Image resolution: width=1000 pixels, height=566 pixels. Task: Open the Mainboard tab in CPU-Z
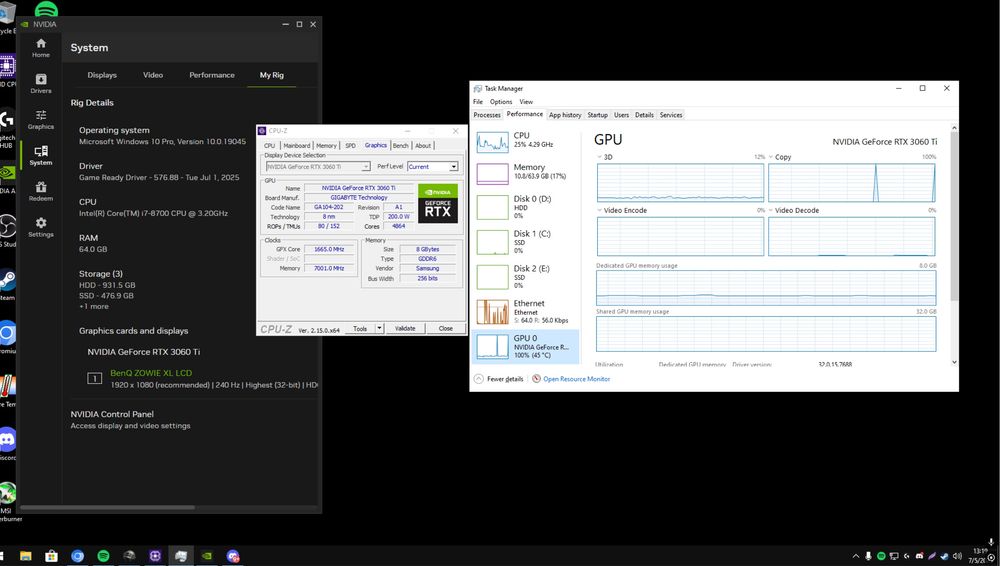pyautogui.click(x=297, y=145)
